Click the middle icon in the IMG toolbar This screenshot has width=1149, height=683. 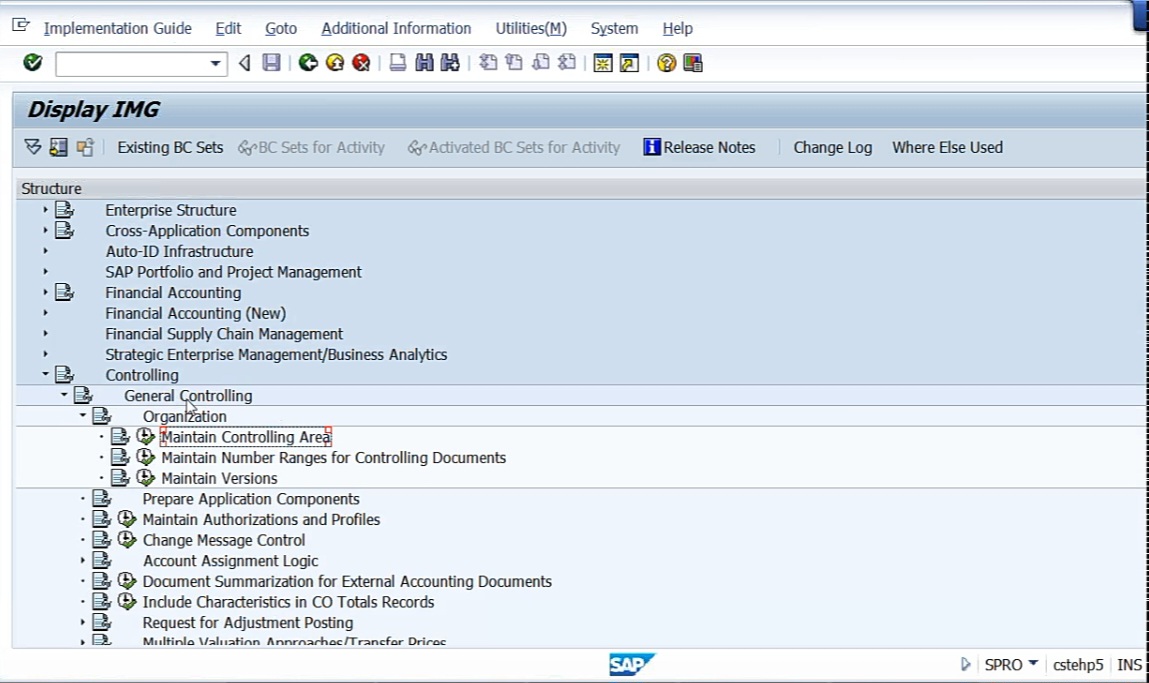59,147
